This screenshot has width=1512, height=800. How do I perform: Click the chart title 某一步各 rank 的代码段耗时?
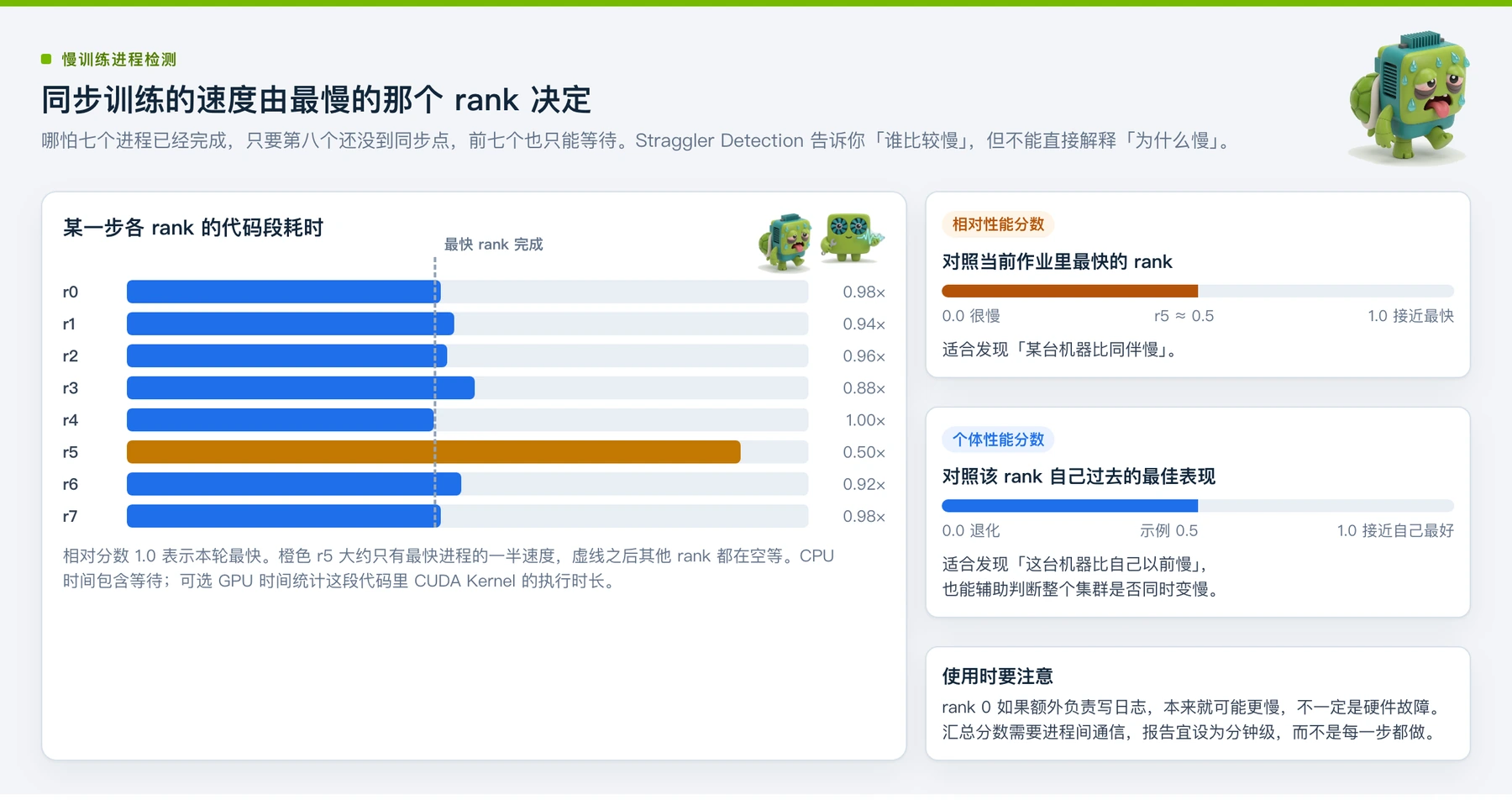[193, 228]
